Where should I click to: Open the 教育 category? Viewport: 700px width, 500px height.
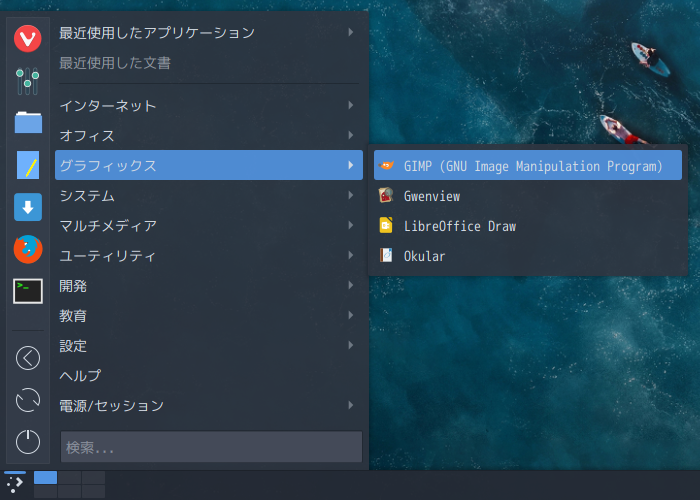click(x=208, y=315)
